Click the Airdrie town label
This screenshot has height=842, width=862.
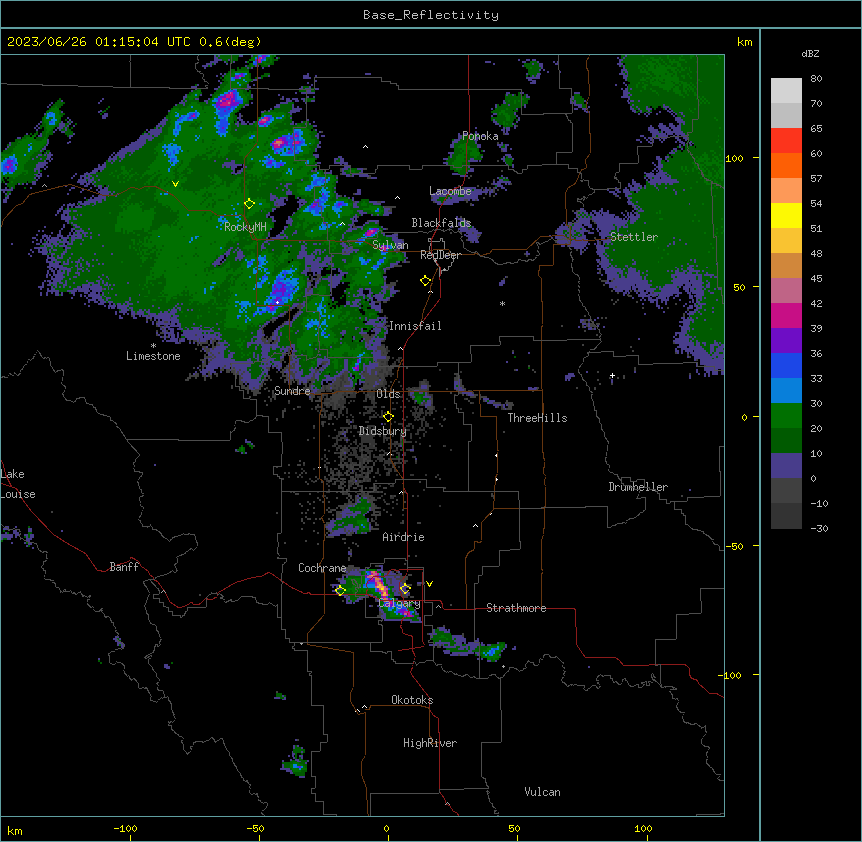click(404, 537)
